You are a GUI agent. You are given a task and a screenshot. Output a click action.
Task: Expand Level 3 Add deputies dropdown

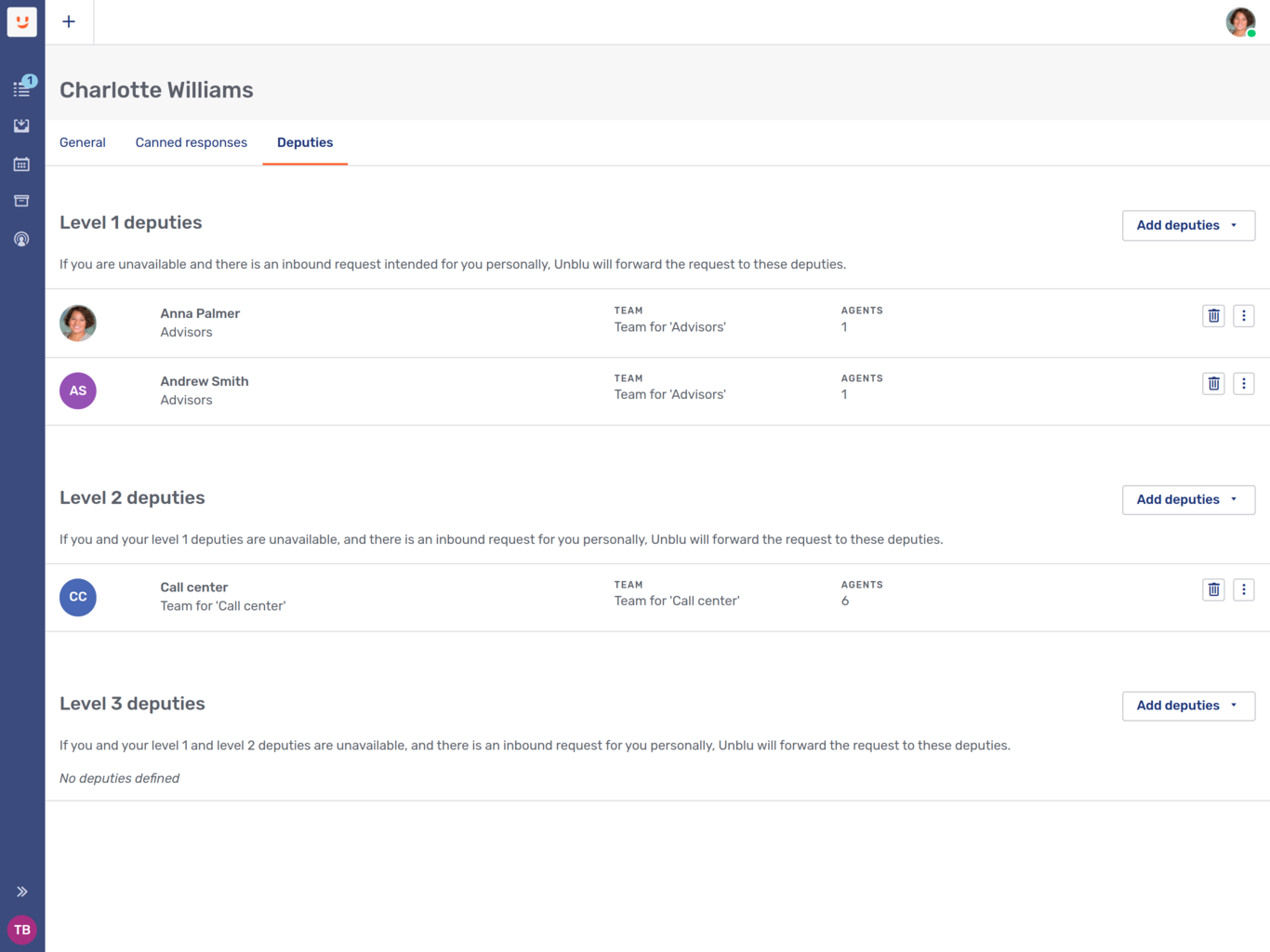tap(1187, 706)
